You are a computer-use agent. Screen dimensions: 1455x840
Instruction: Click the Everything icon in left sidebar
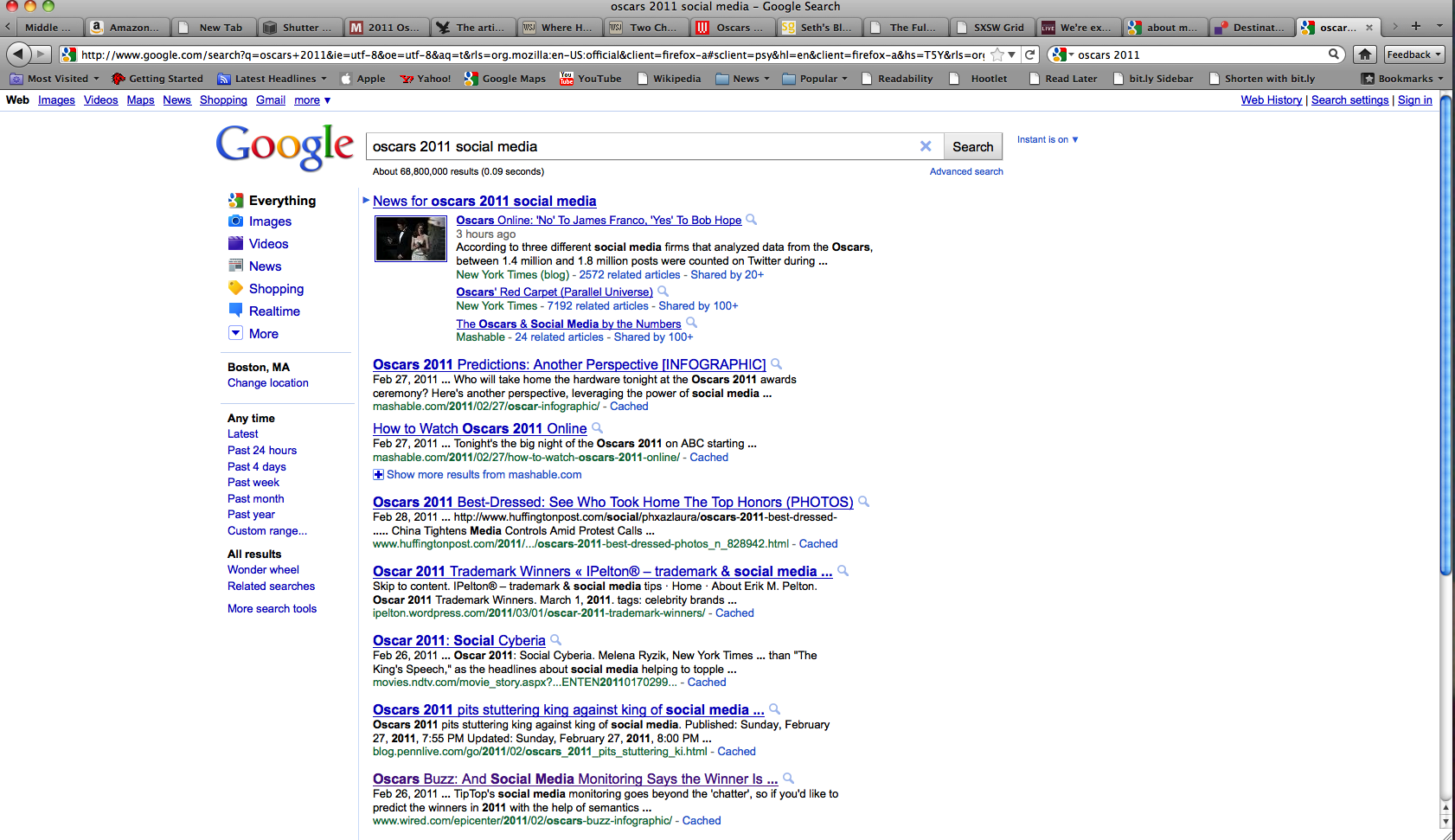[235, 201]
